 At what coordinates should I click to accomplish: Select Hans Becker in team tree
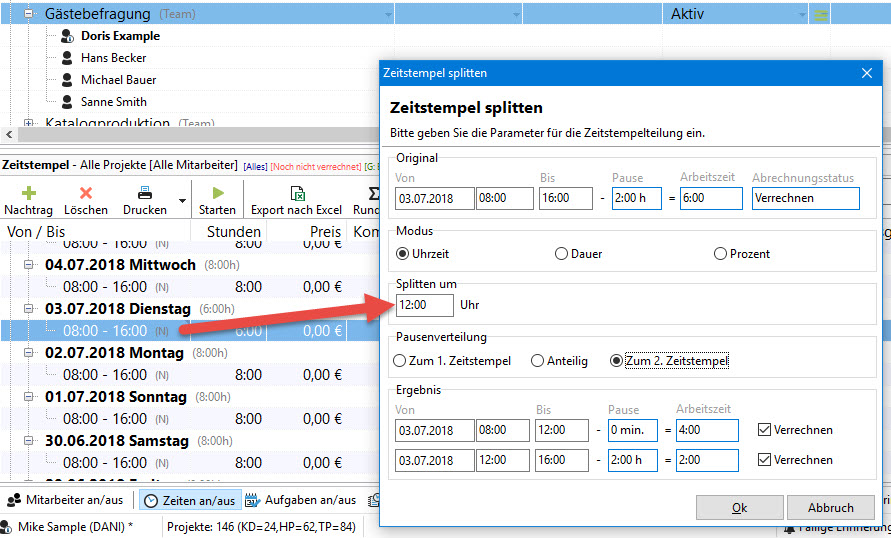(113, 58)
